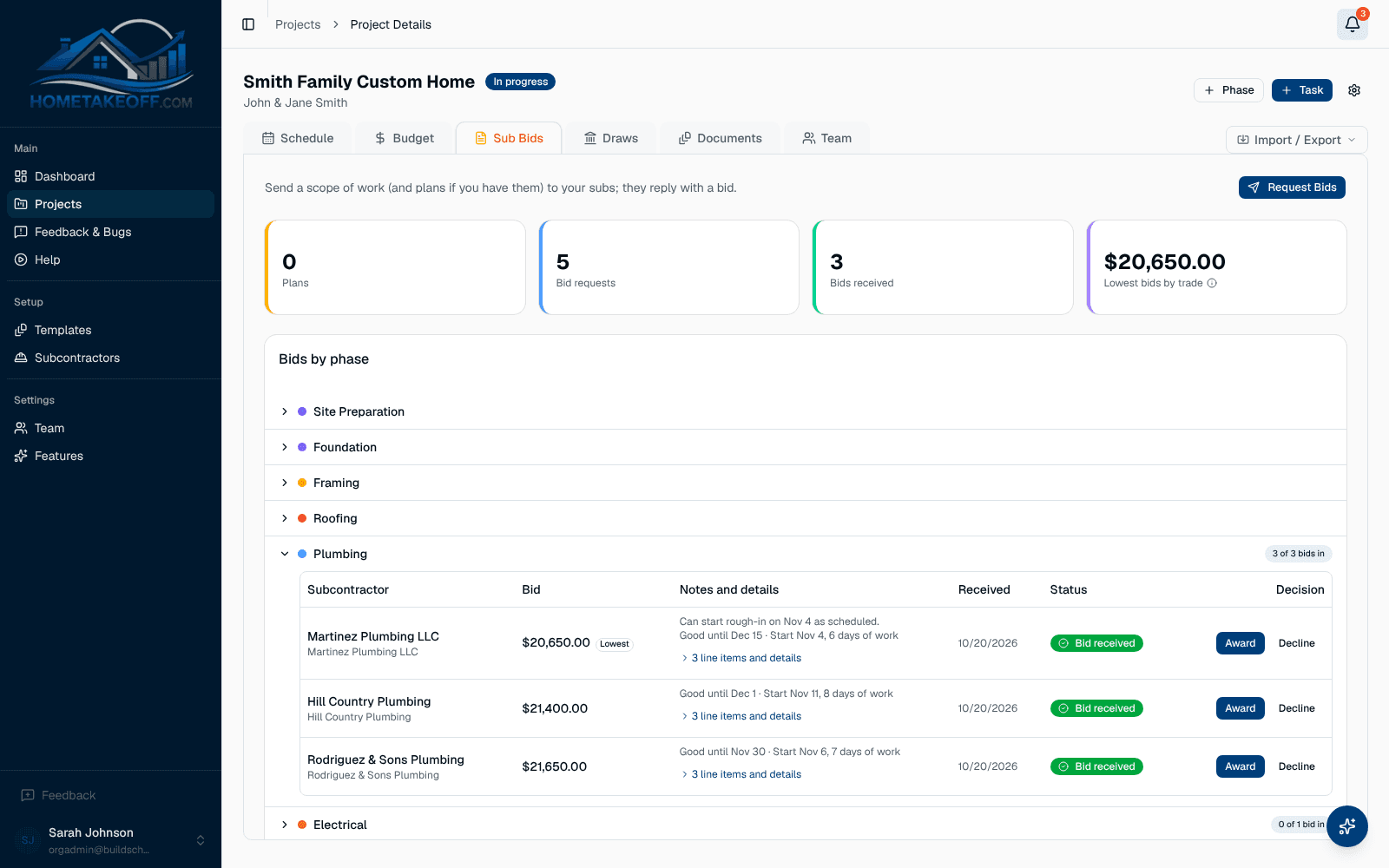Award bid to Martinez Plumbing LLC
Screen dimensions: 1389x868
[x=1240, y=643]
